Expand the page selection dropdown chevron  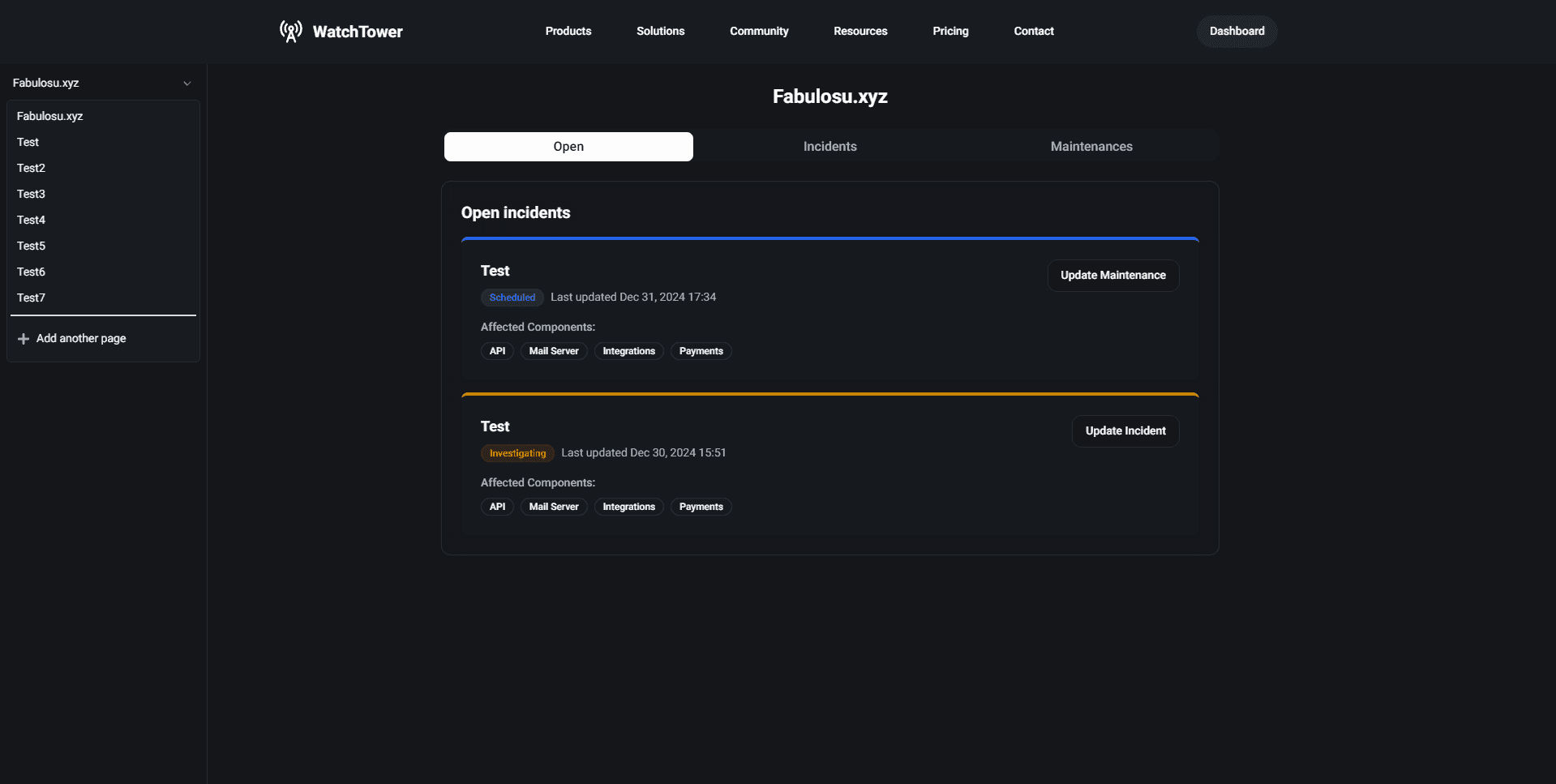point(187,83)
